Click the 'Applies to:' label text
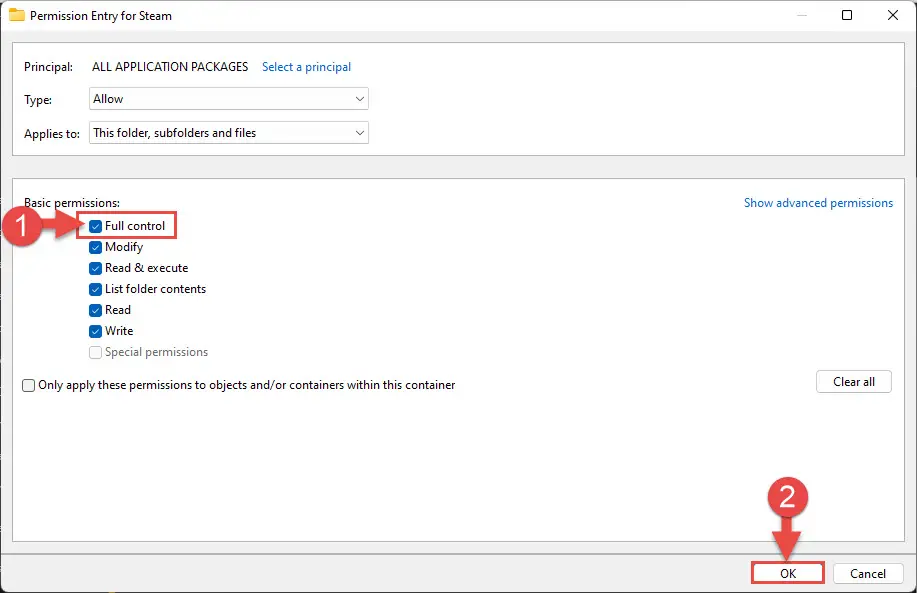This screenshot has height=593, width=917. (x=52, y=134)
